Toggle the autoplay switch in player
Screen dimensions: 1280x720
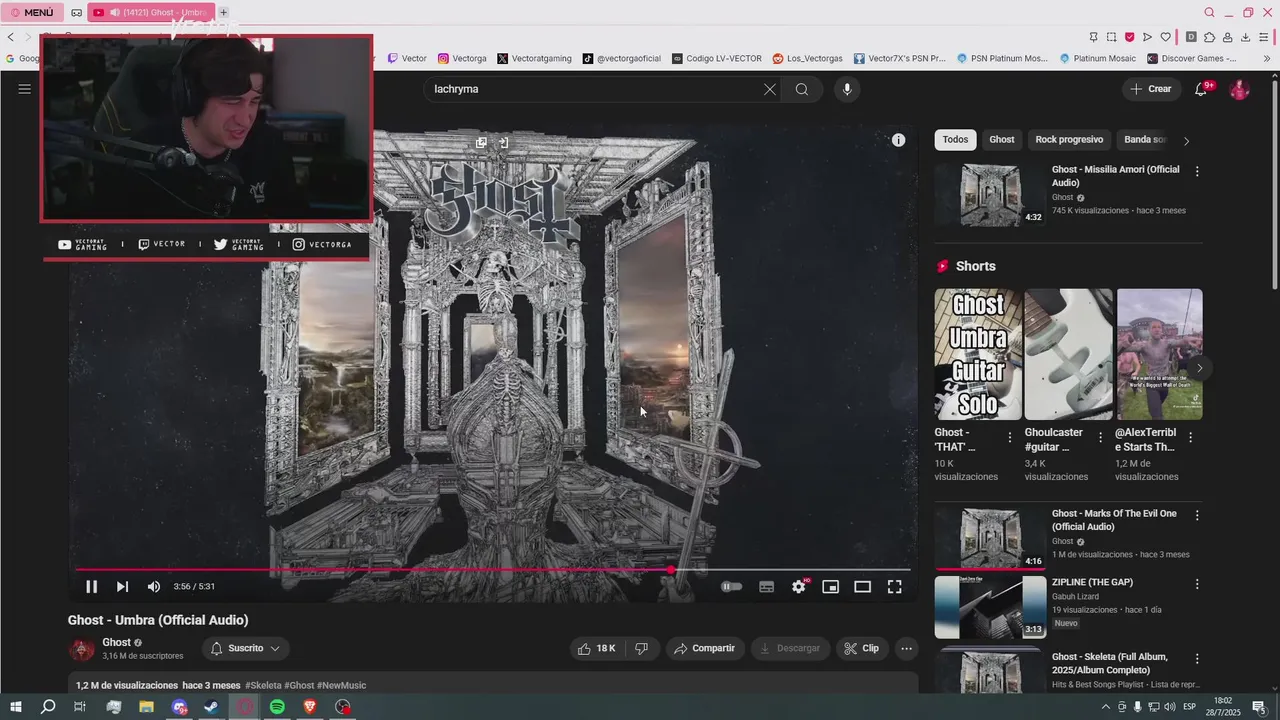732,587
